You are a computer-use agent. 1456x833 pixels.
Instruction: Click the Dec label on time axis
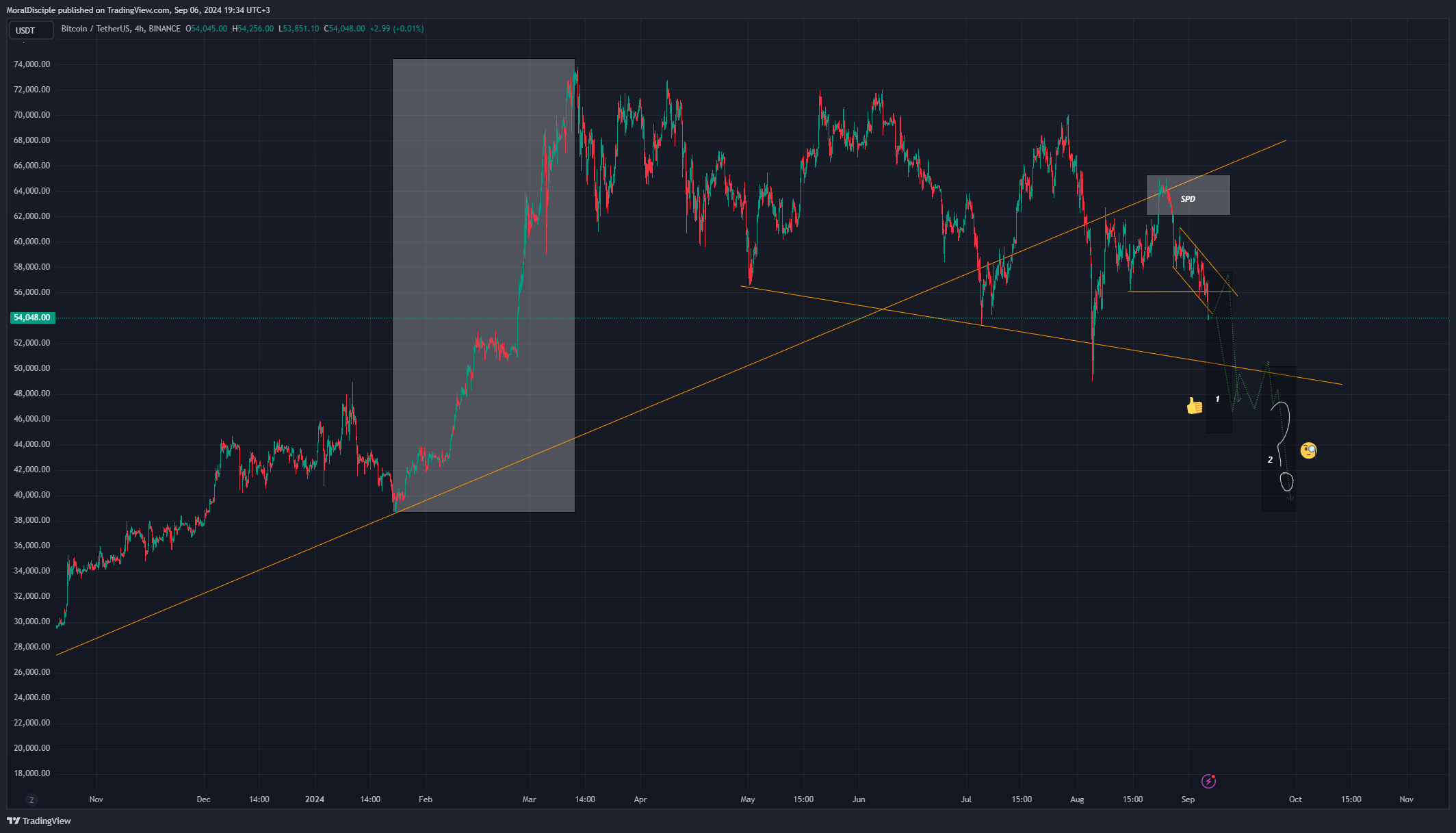point(203,799)
